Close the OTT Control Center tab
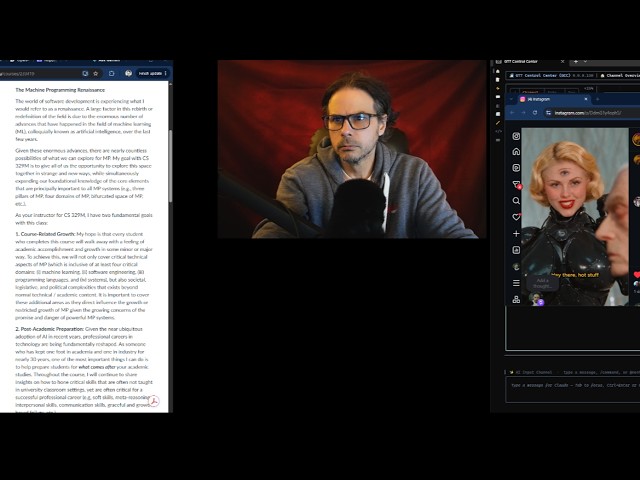Screen dimensions: 640x480 point(562,61)
